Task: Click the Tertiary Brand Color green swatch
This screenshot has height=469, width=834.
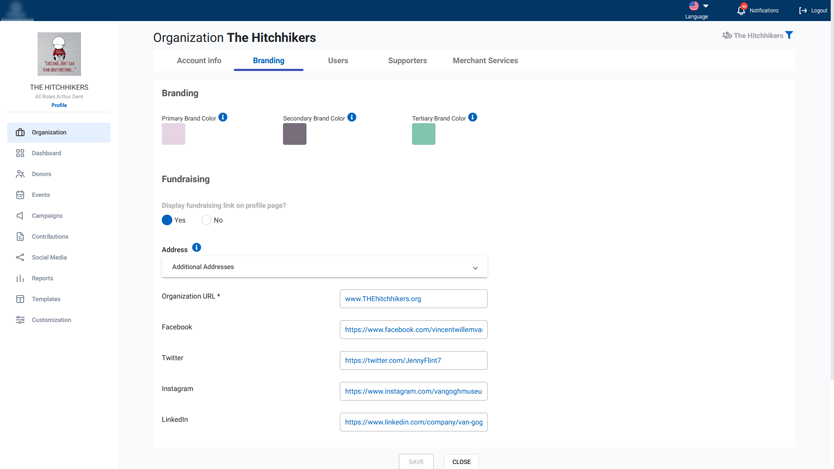Action: [x=423, y=134]
